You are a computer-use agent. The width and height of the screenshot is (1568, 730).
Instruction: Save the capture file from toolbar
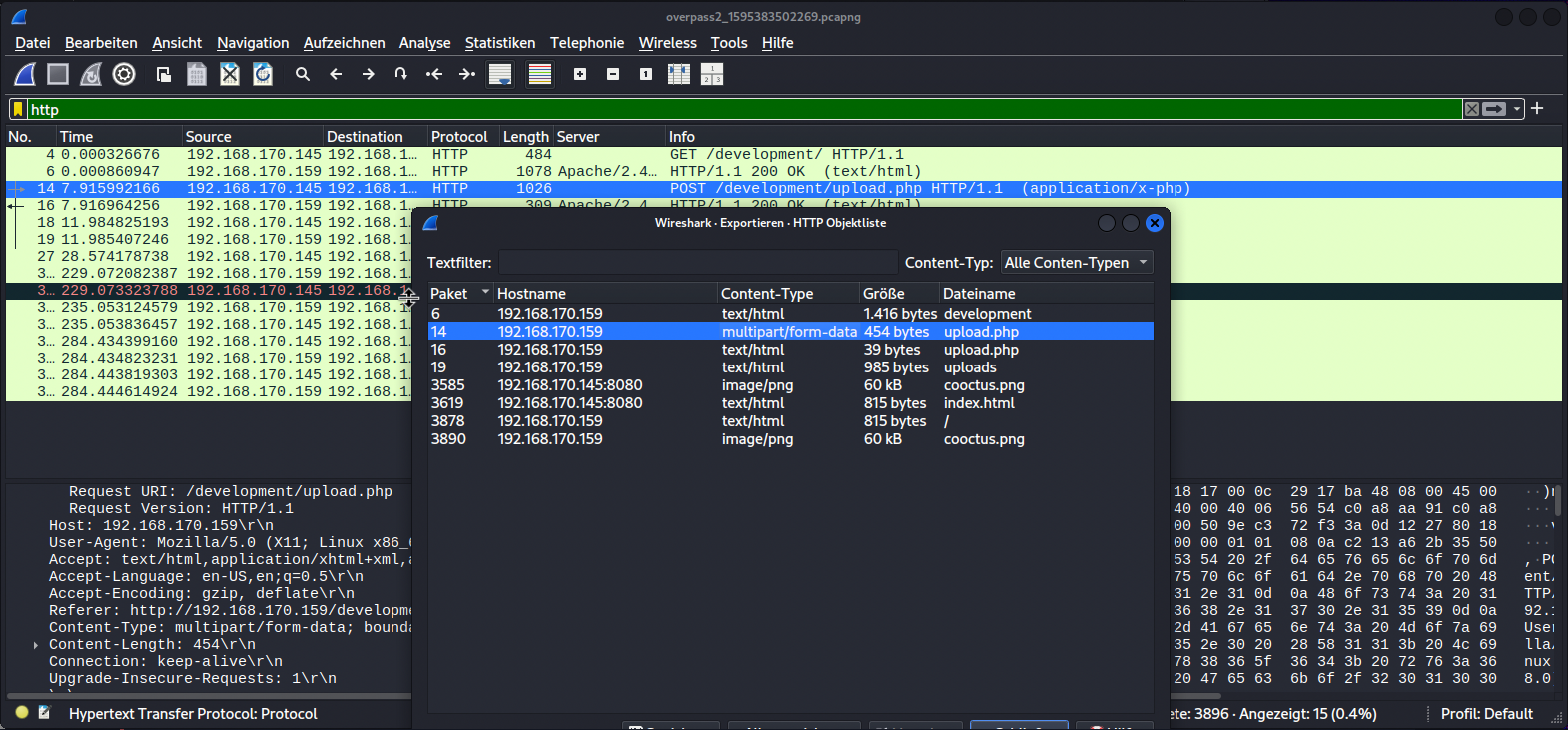point(196,74)
